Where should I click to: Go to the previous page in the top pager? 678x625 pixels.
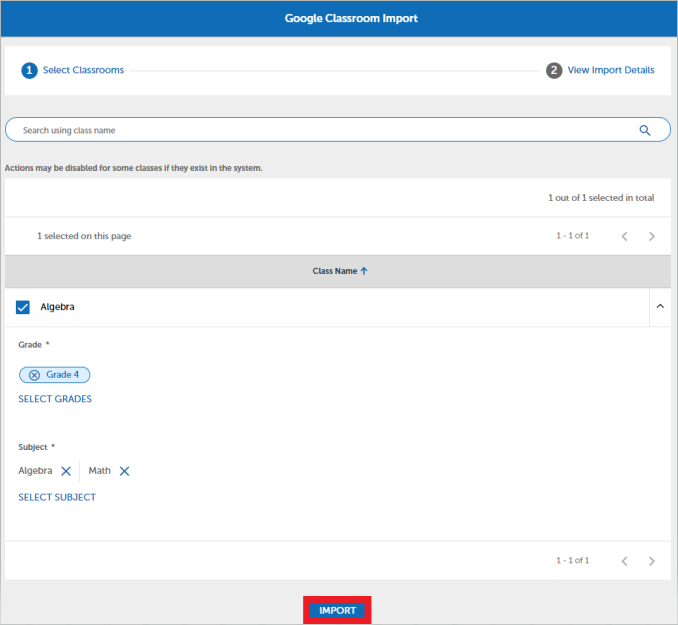pyautogui.click(x=624, y=236)
